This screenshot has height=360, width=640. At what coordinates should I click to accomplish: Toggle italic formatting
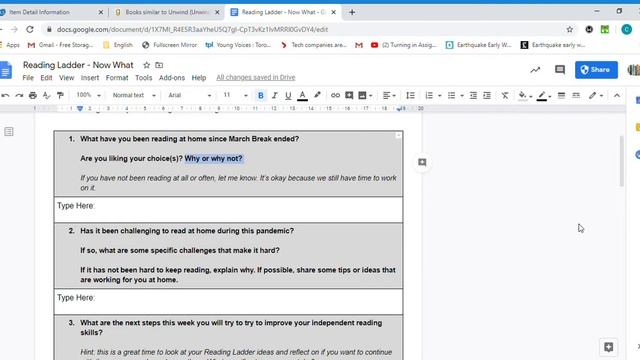coord(274,96)
